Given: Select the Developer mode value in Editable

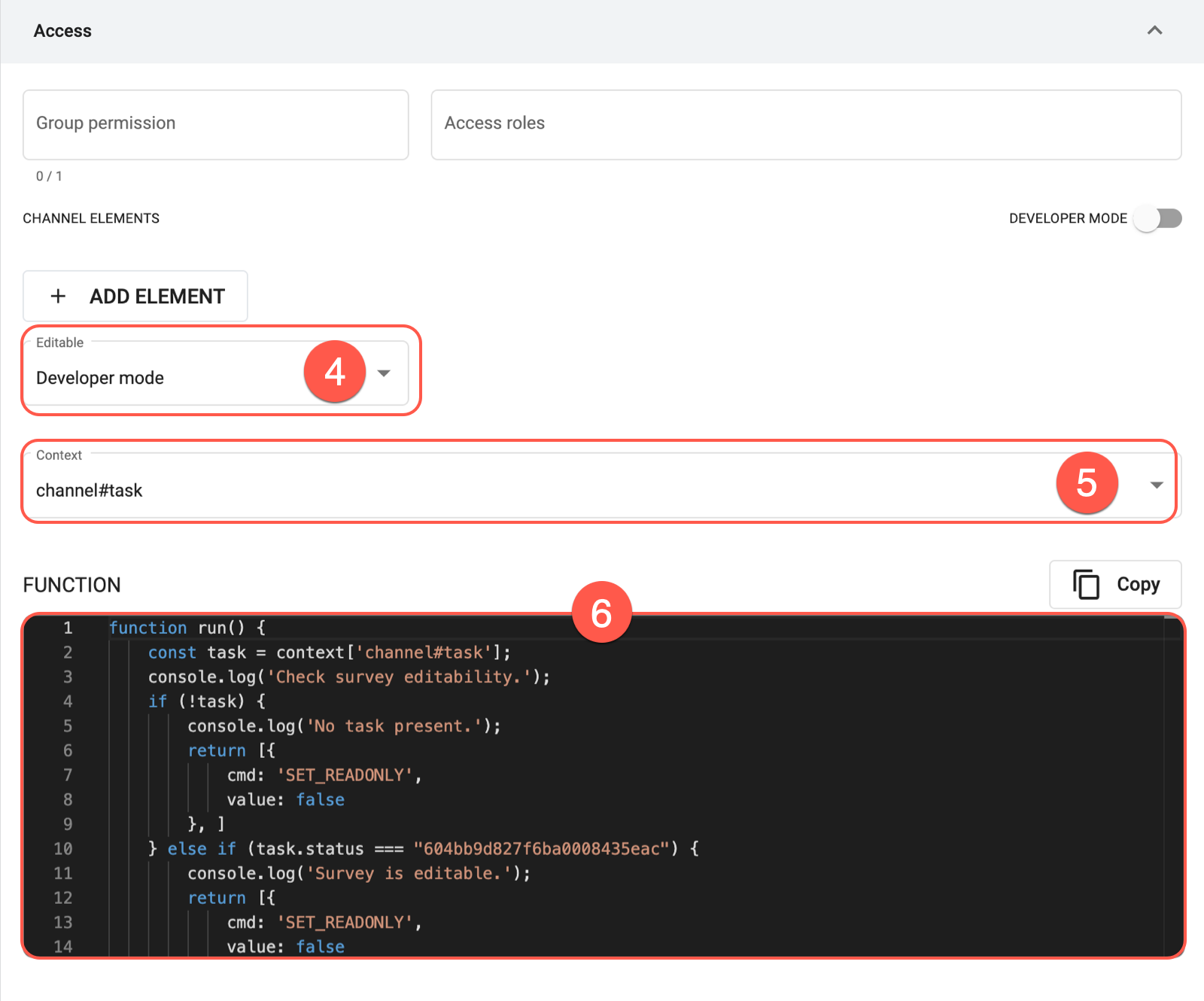Looking at the screenshot, I should click(x=100, y=378).
